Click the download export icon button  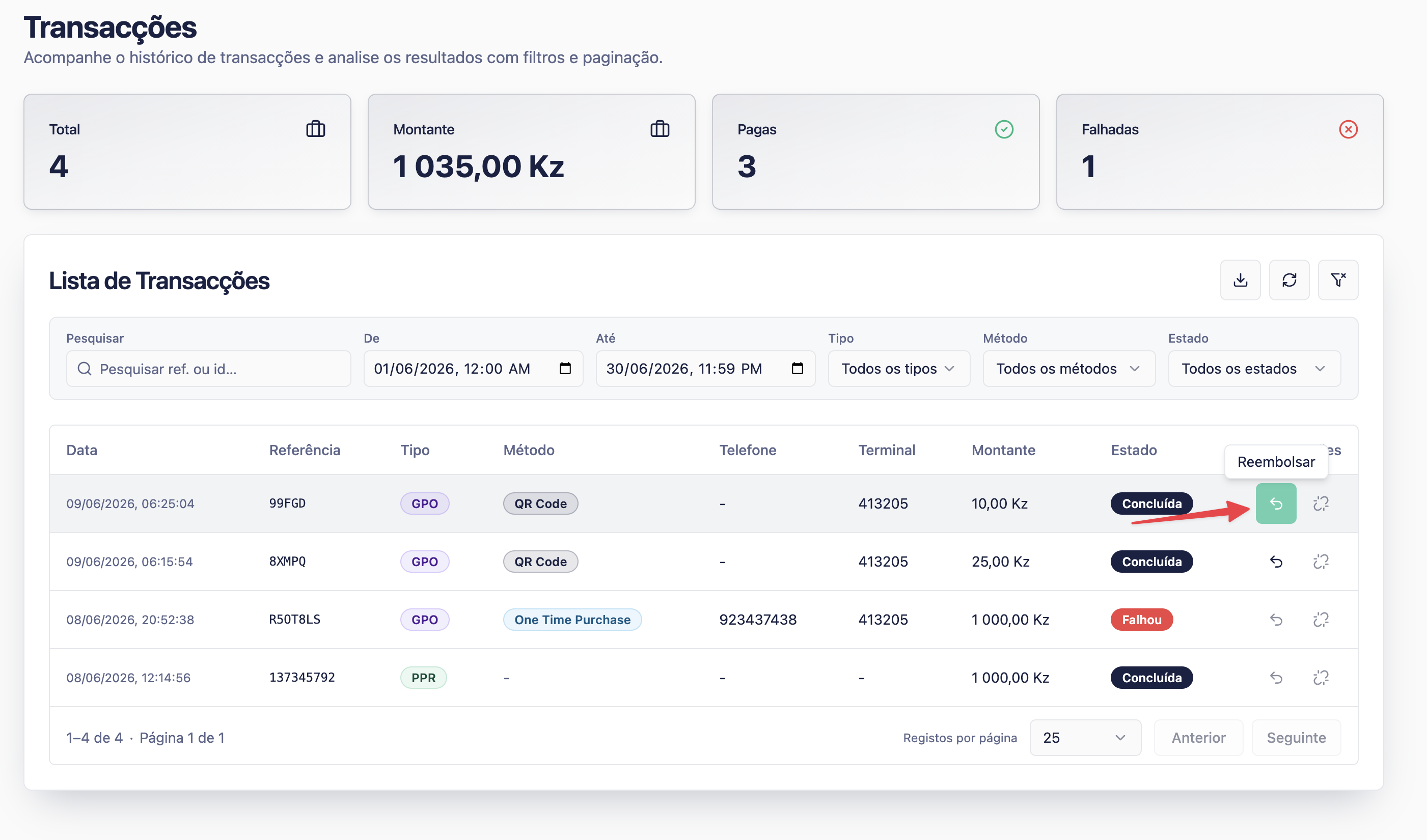(x=1240, y=279)
